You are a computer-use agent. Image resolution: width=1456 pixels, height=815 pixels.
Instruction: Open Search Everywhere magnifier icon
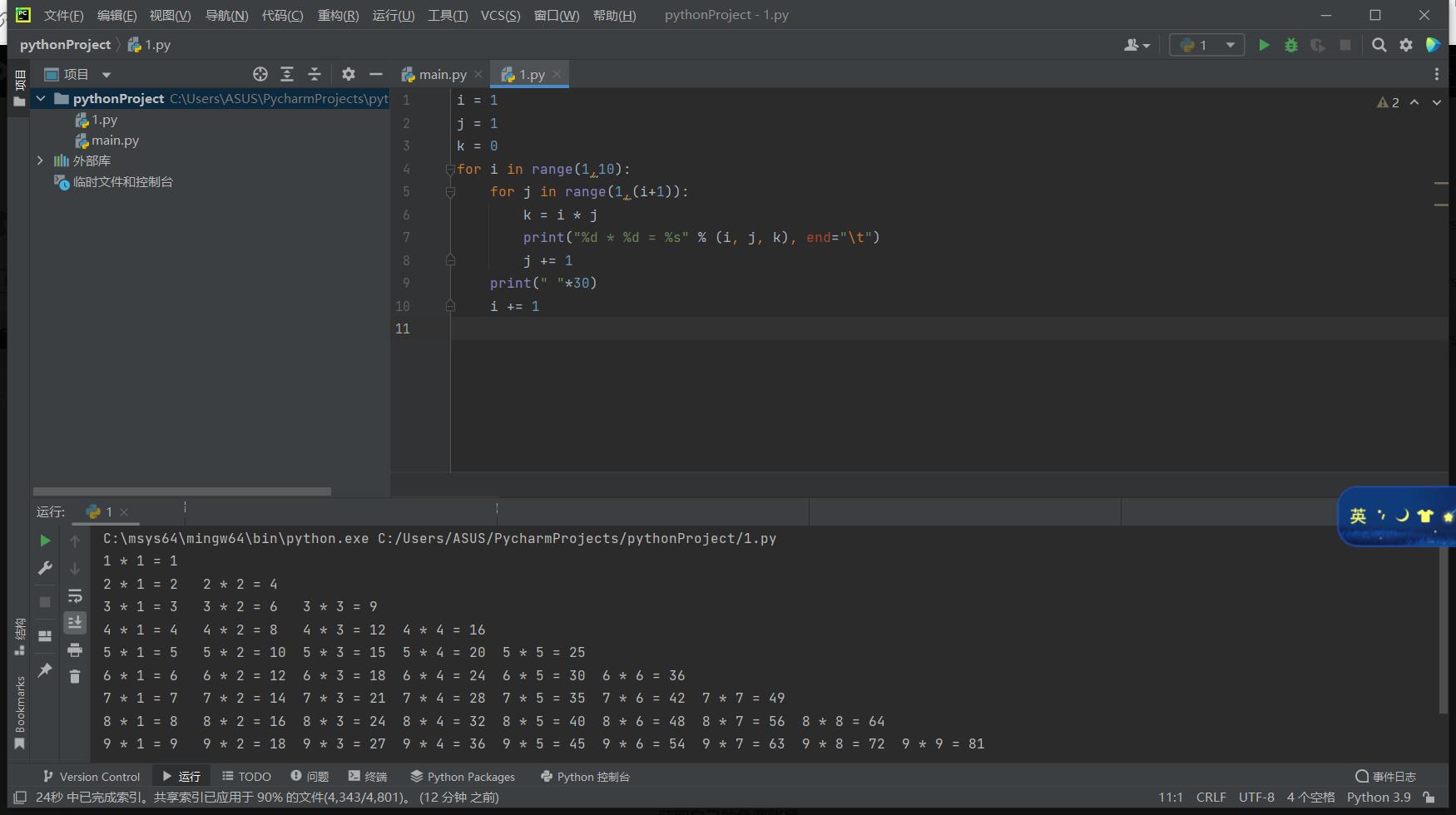coord(1379,45)
